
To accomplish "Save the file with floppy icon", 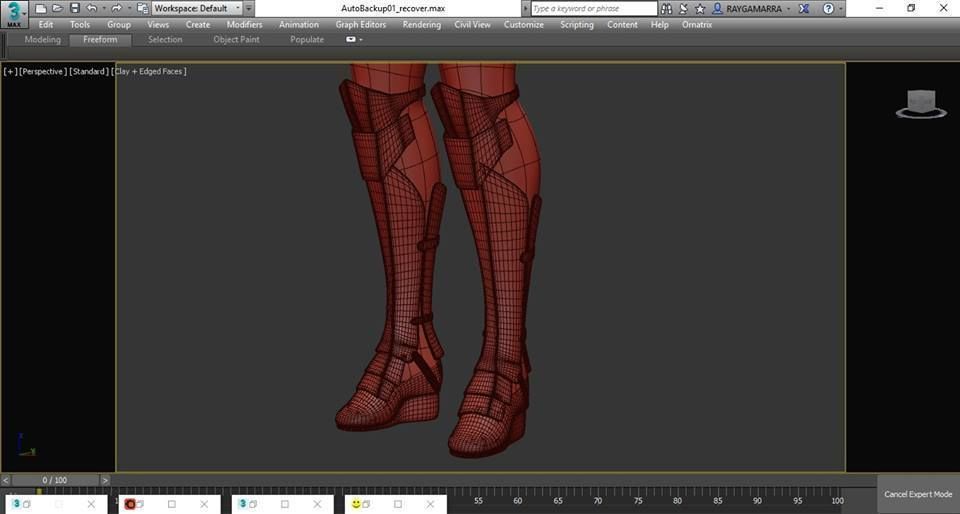I will coord(75,9).
